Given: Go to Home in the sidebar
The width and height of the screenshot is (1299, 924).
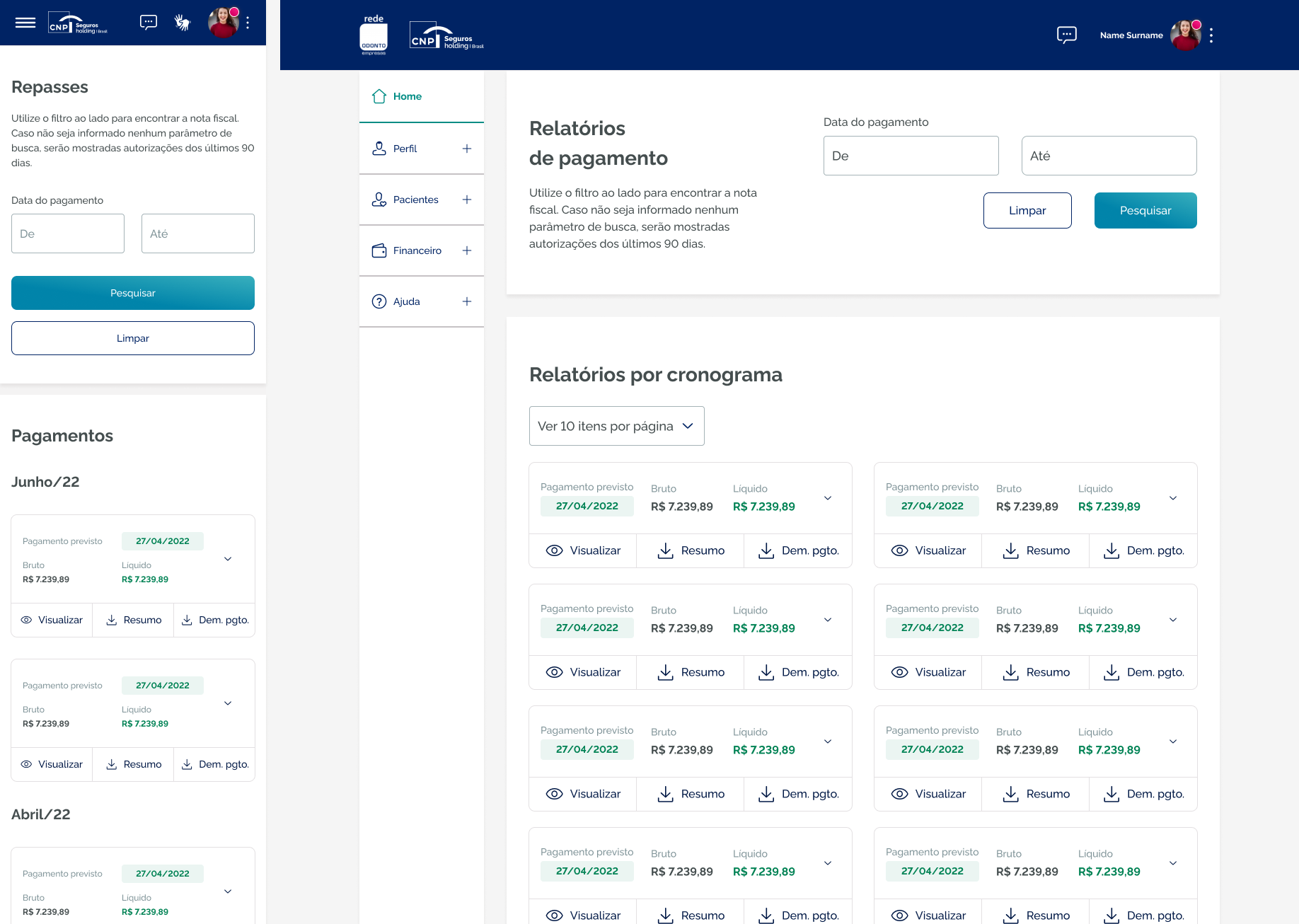Looking at the screenshot, I should pos(407,96).
